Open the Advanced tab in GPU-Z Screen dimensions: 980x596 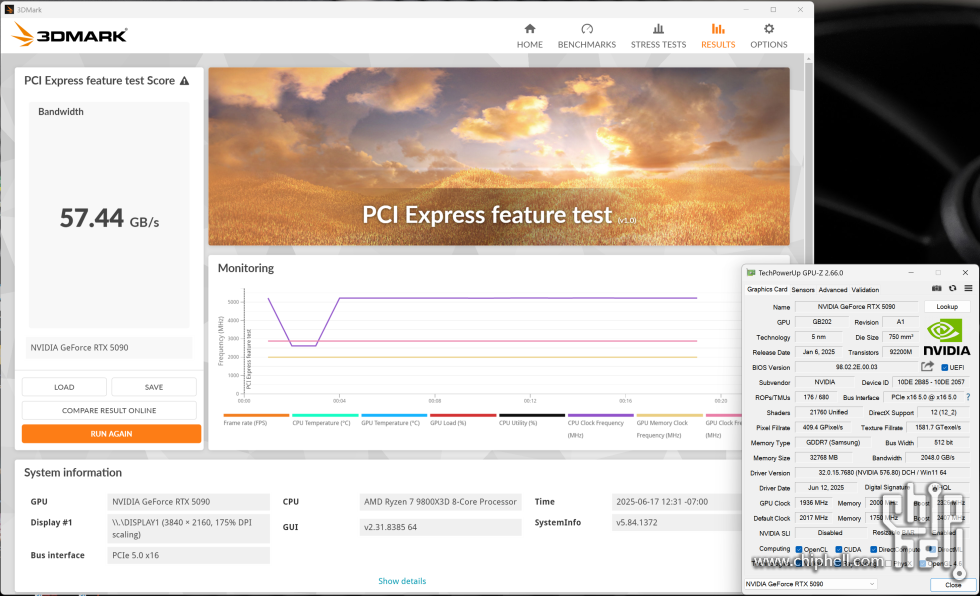pyautogui.click(x=833, y=290)
